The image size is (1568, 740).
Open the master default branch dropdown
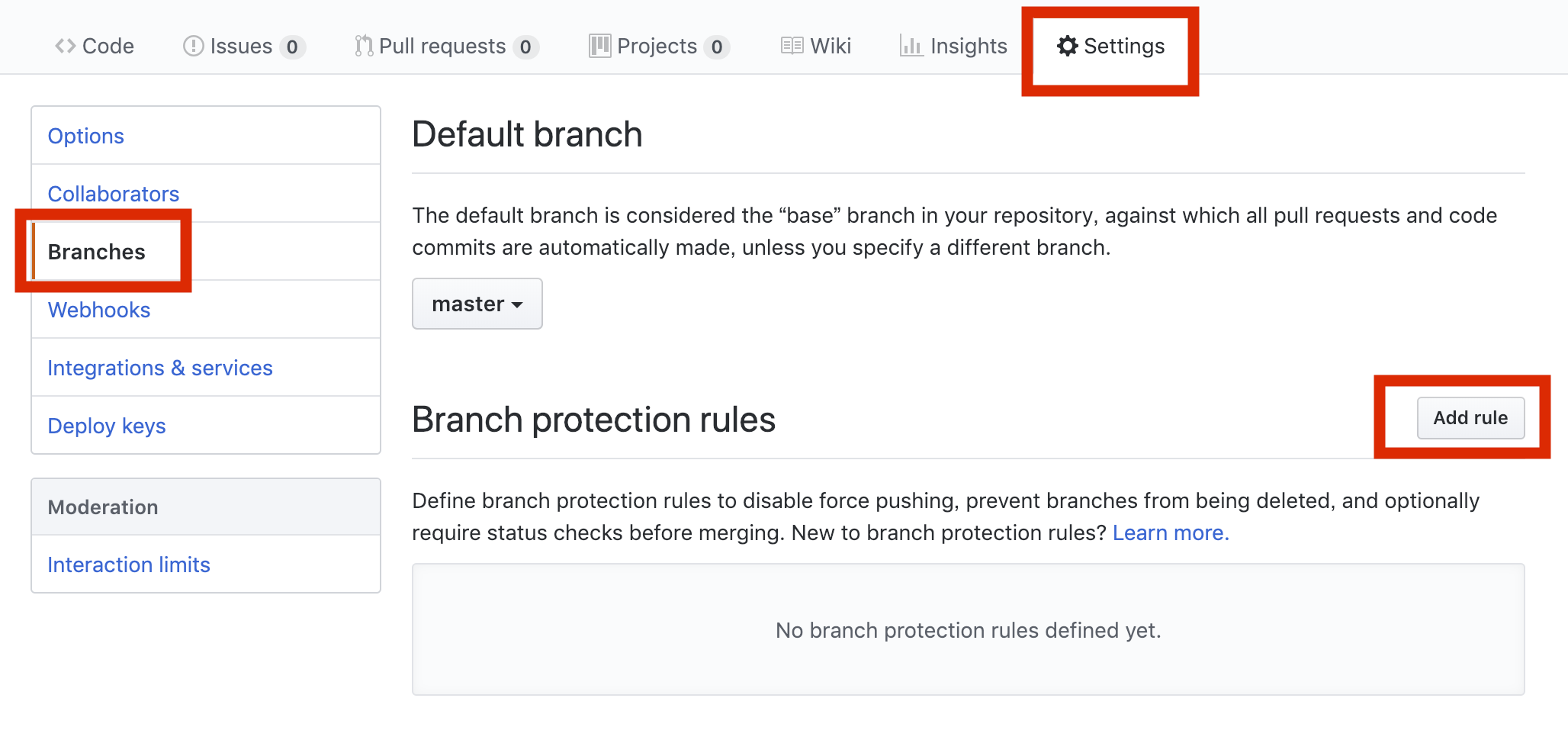[x=477, y=303]
